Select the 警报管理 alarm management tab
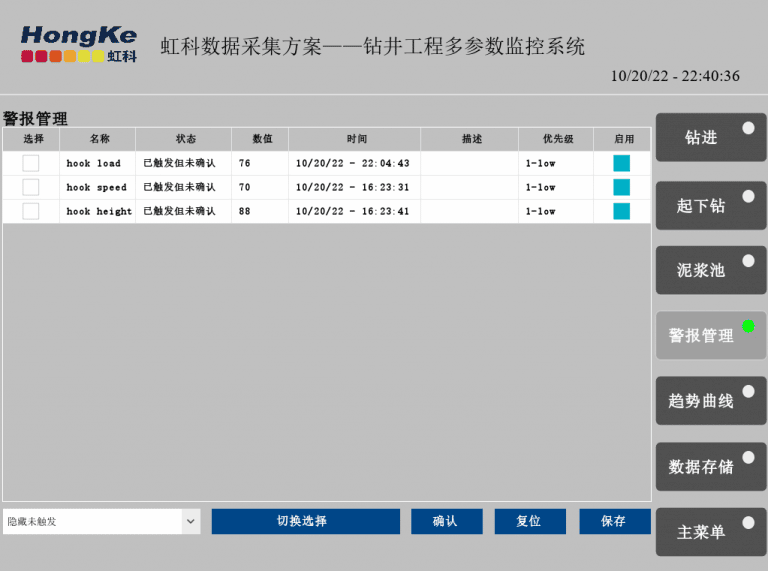Image resolution: width=768 pixels, height=571 pixels. point(710,336)
